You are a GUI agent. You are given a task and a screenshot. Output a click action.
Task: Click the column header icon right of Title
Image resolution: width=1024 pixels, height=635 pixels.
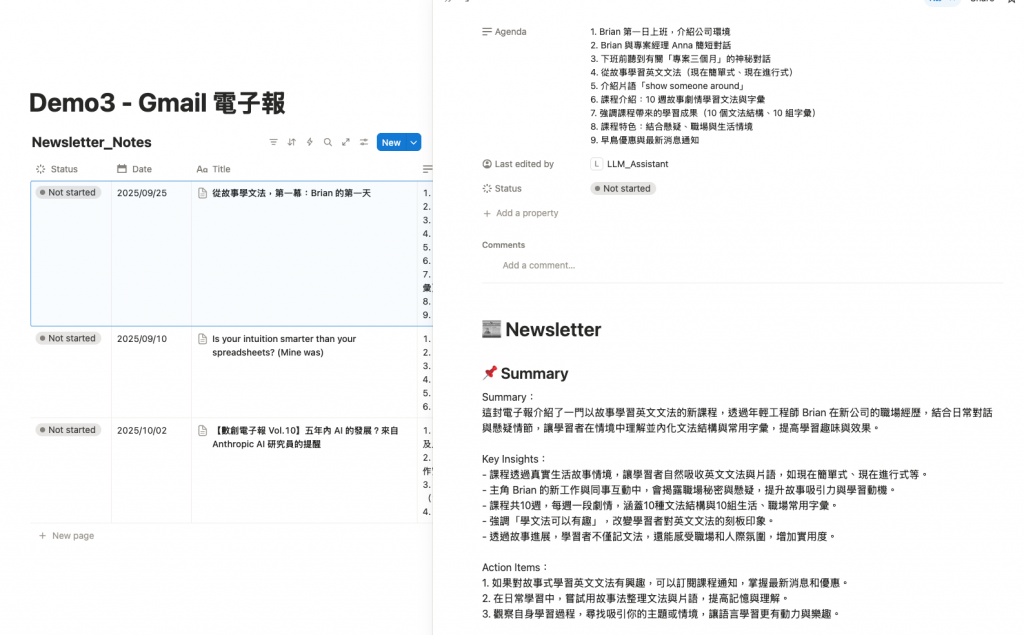(427, 169)
